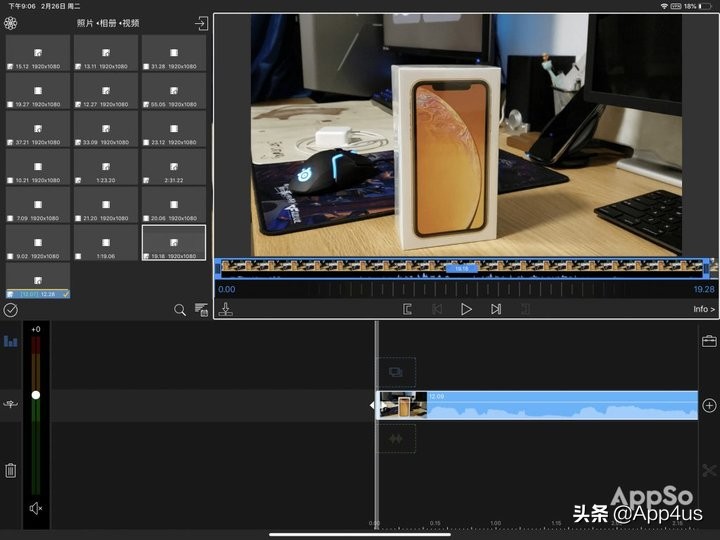Tap the video preview image
The width and height of the screenshot is (720, 540).
(466, 135)
